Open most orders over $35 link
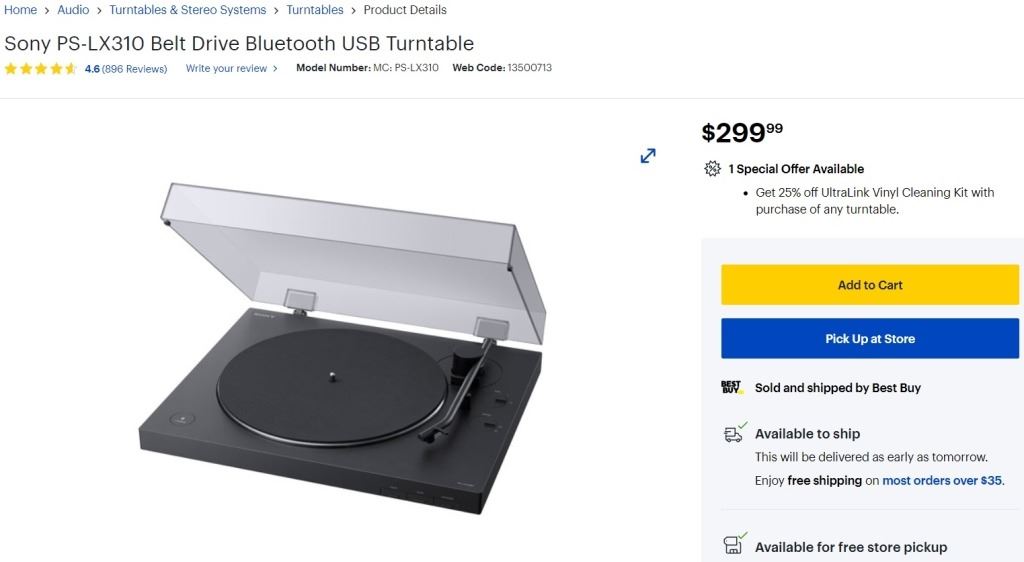The image size is (1024, 562). [x=942, y=481]
